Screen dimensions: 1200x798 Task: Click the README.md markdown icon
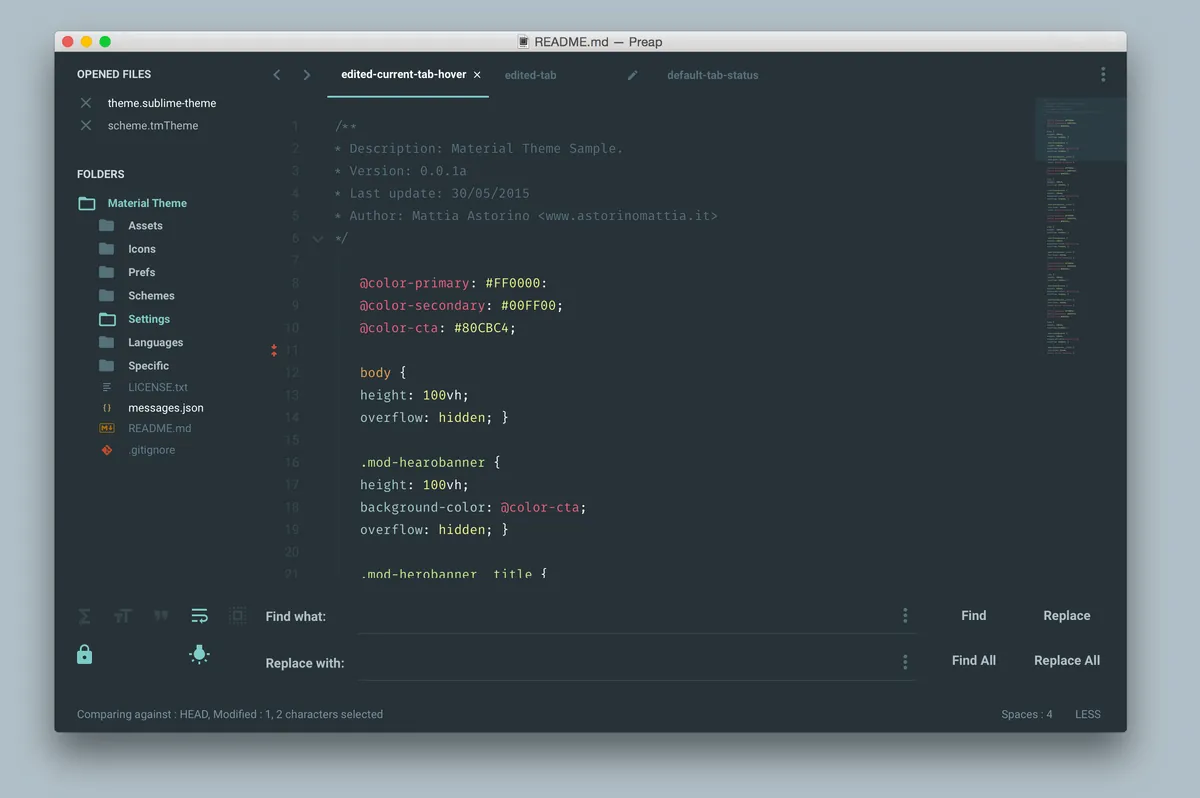[107, 428]
